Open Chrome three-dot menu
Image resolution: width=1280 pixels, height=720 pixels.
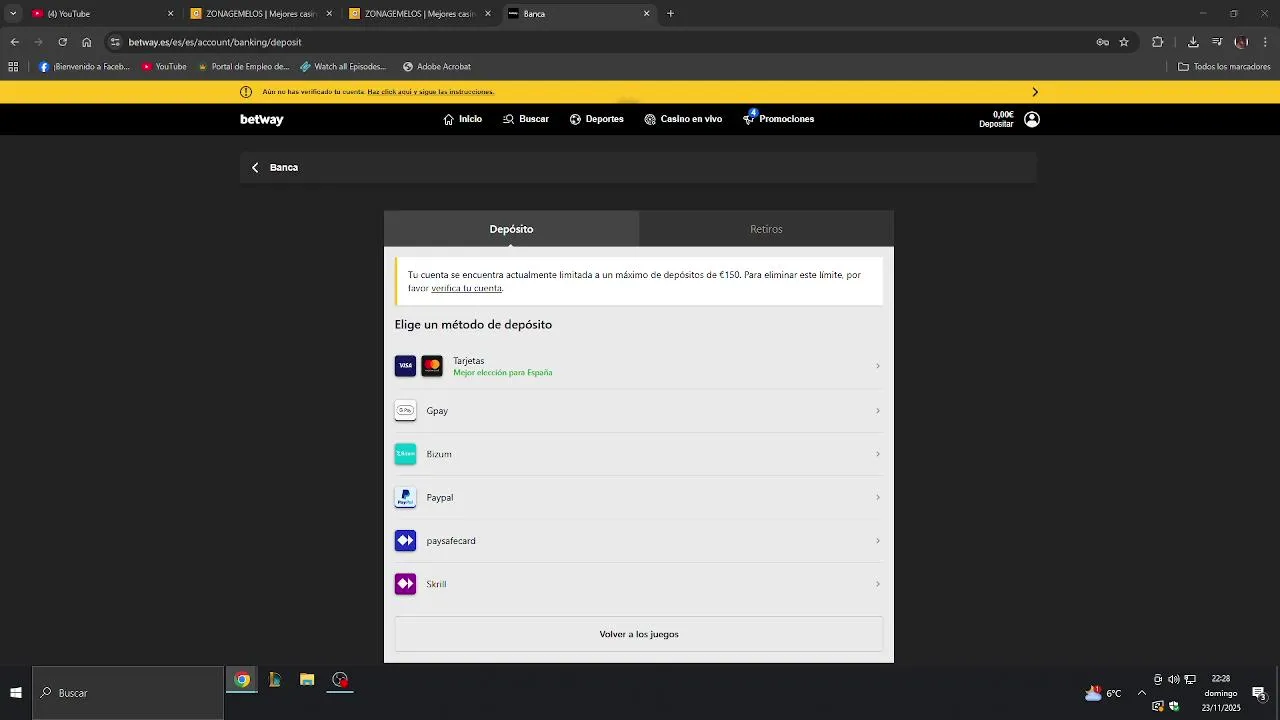coord(1266,42)
